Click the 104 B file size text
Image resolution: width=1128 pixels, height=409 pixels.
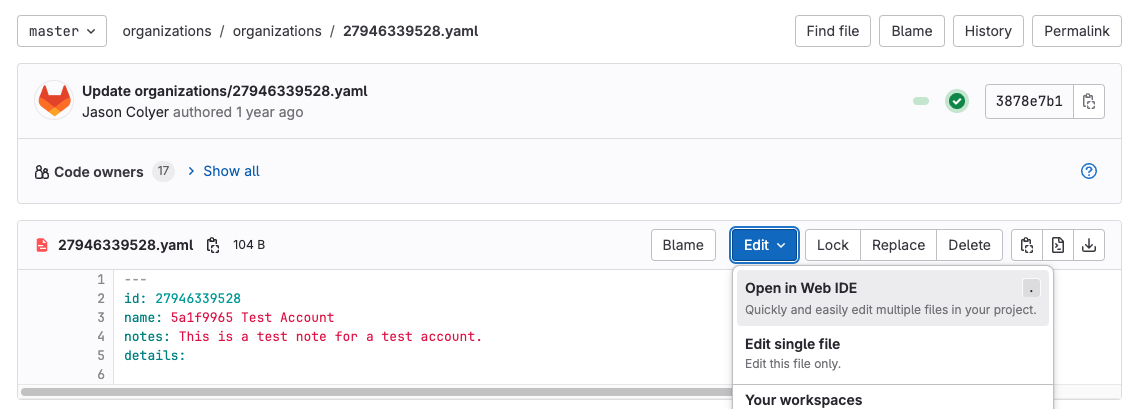click(249, 245)
